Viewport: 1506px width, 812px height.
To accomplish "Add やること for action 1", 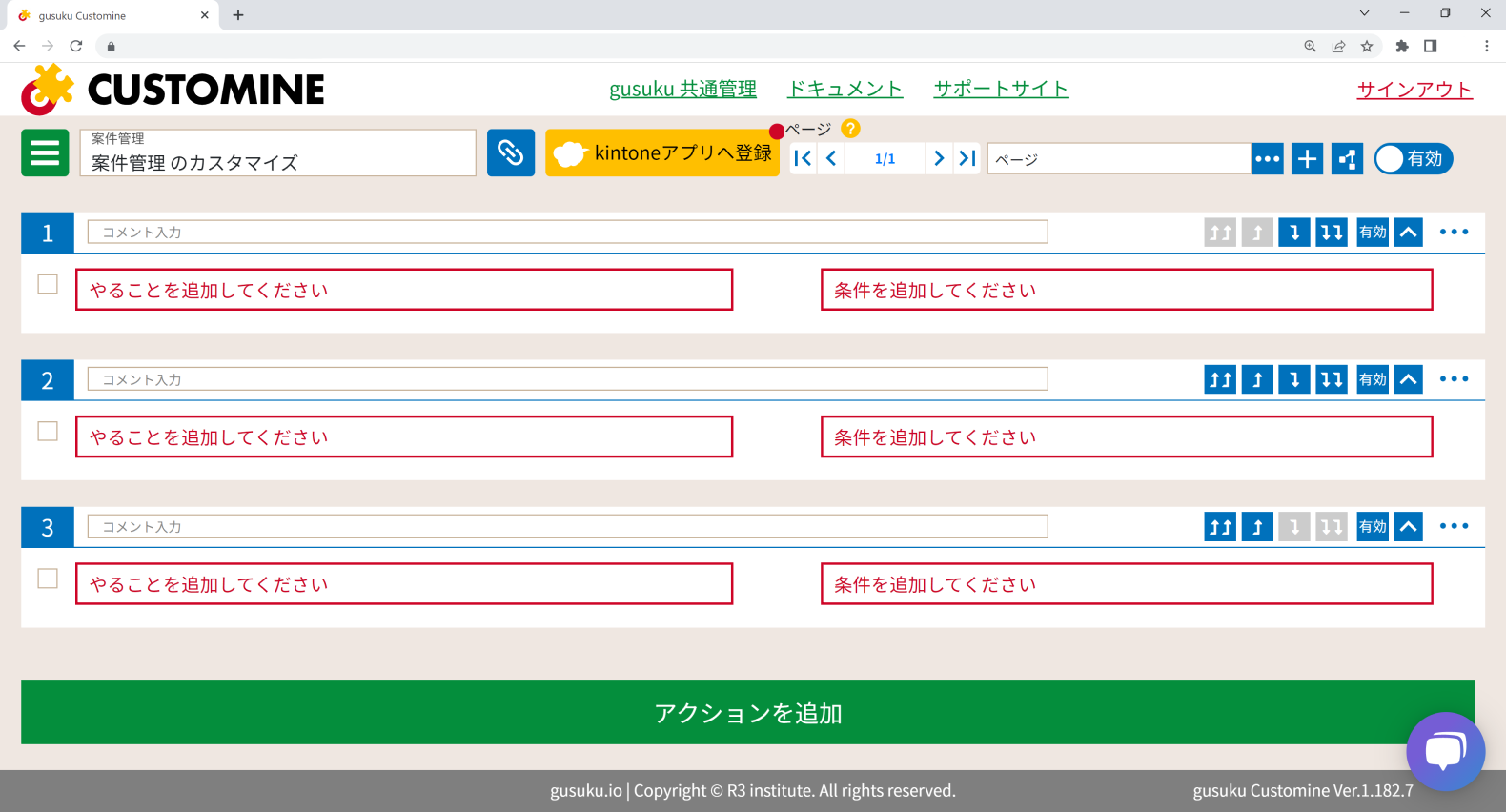I will tap(404, 290).
